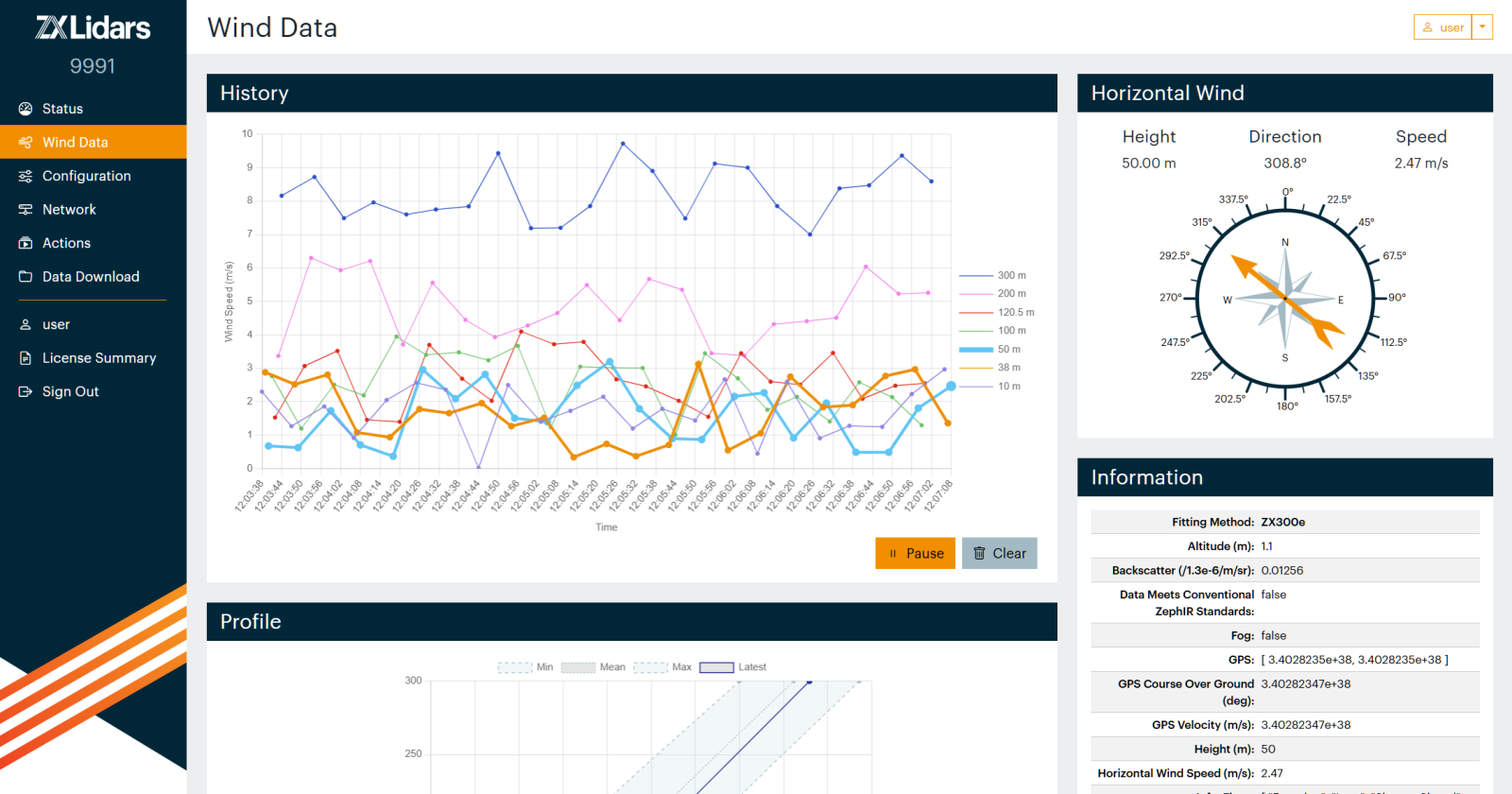Click the Data Download folder icon
1512x794 pixels.
26,277
